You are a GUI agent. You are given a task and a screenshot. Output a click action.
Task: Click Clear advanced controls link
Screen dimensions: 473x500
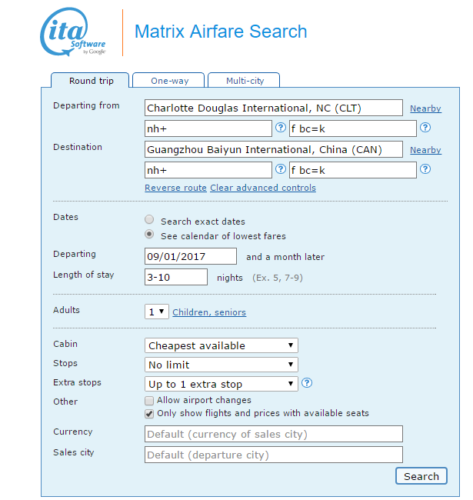click(x=263, y=188)
